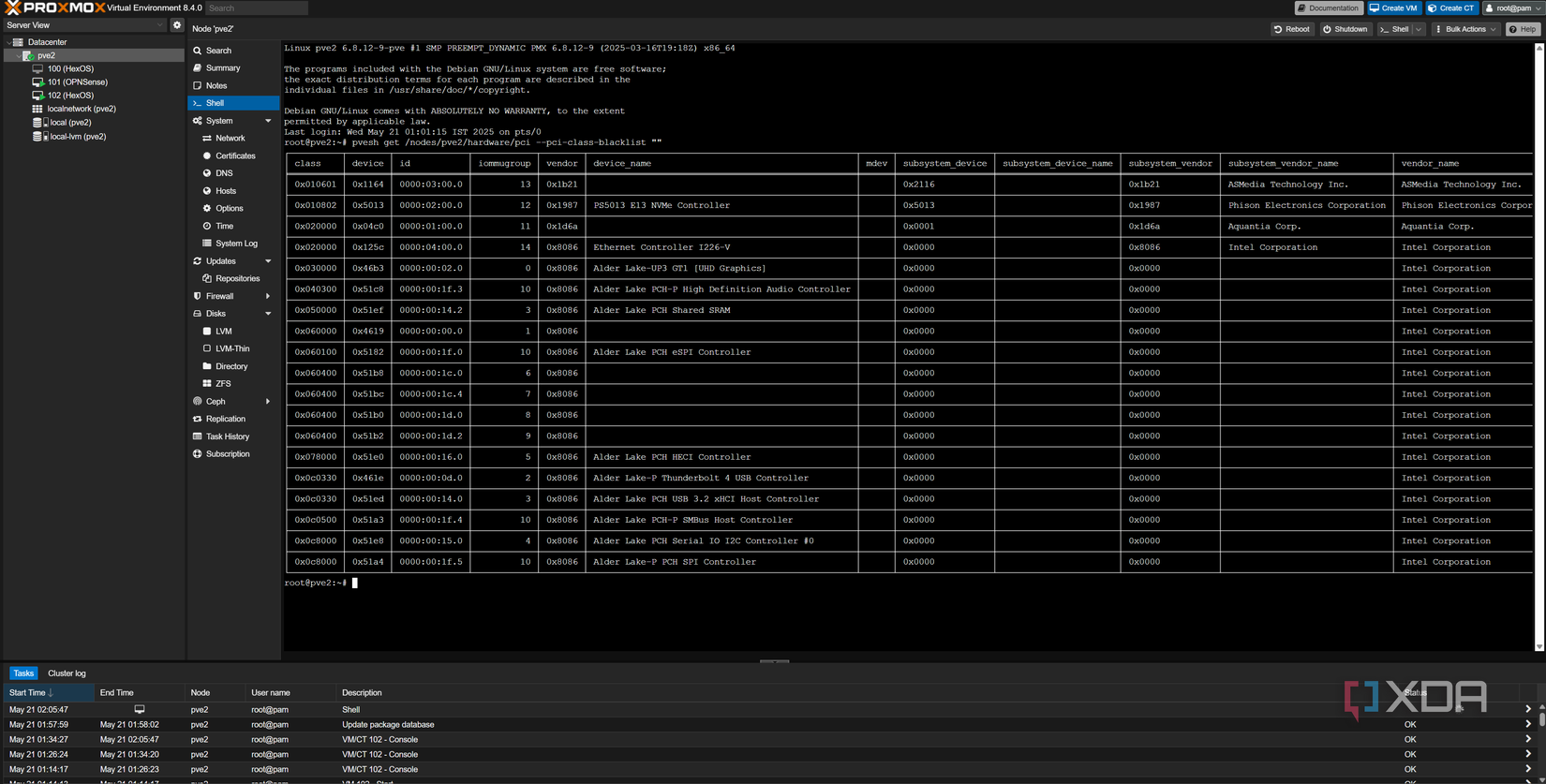Click the Options gear icon
This screenshot has height=784, width=1546.
(207, 208)
